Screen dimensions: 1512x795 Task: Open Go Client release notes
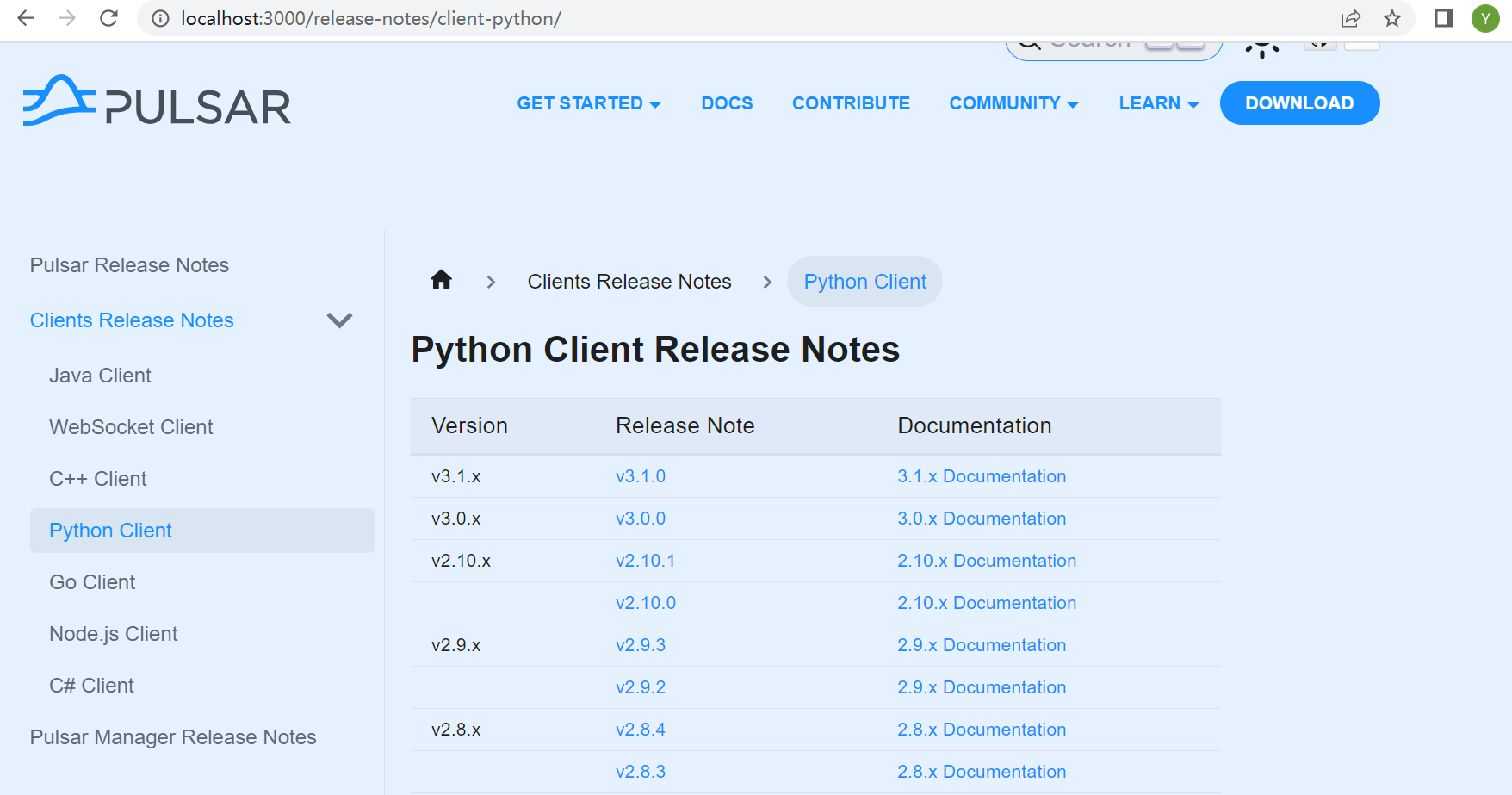(x=92, y=582)
